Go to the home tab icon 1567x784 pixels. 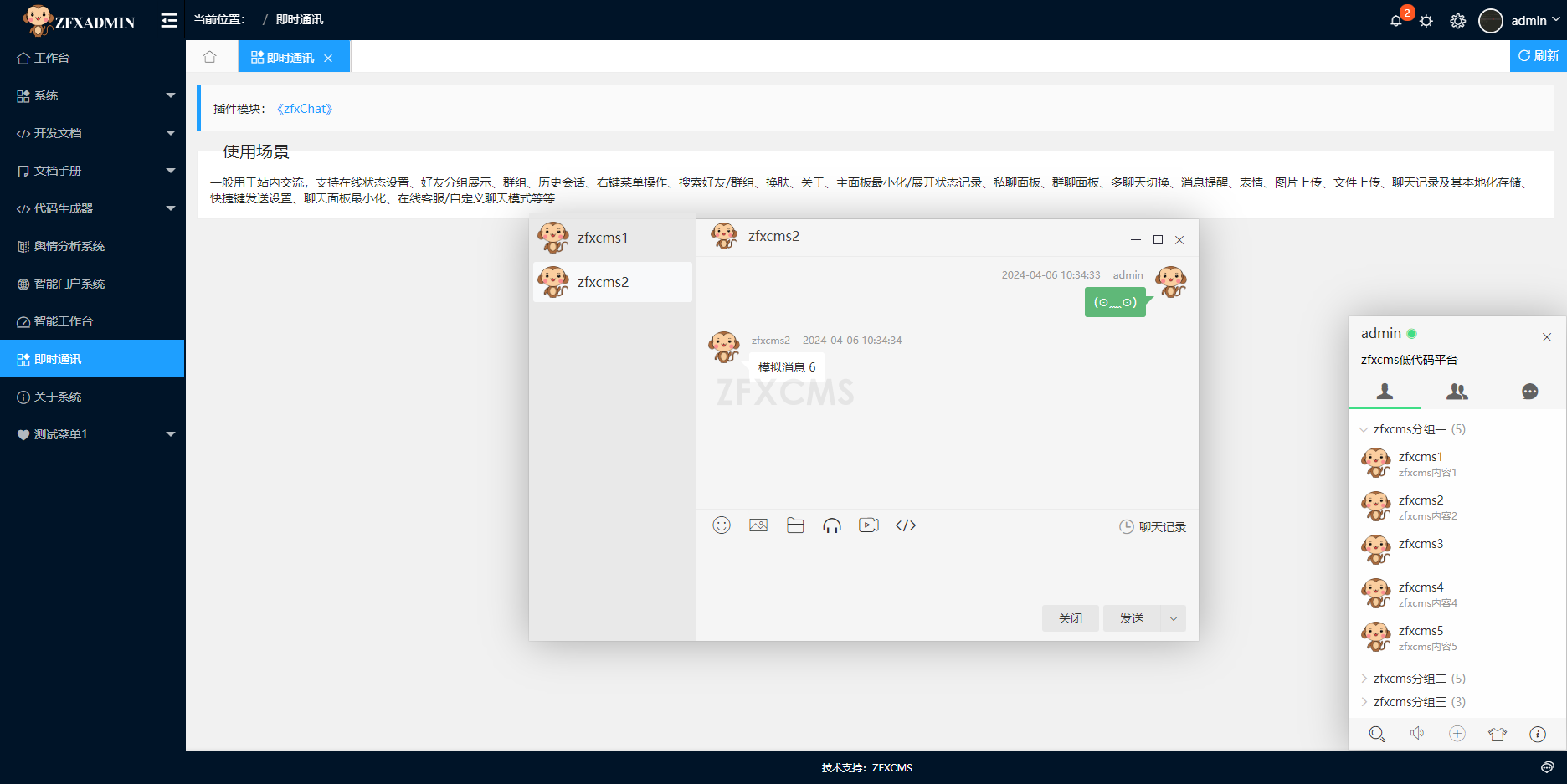coord(210,57)
